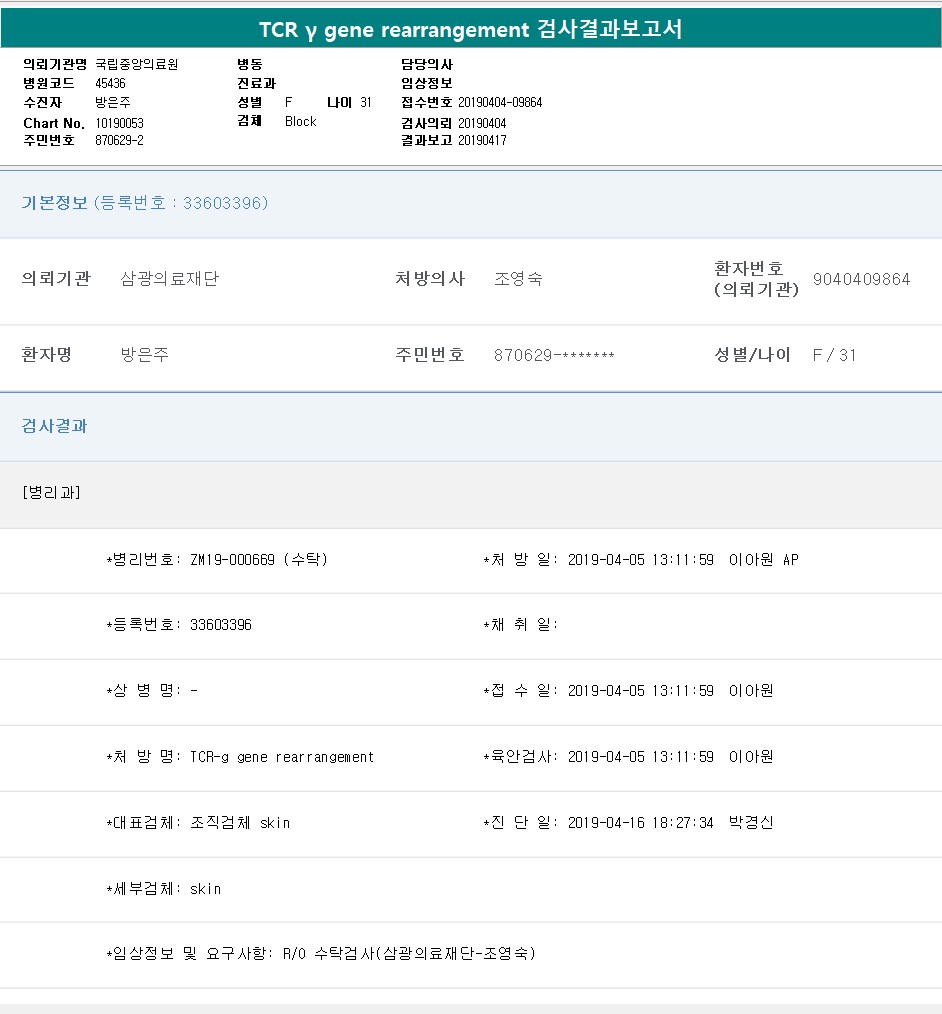This screenshot has height=1014, width=942.
Task: Click the 검체 Block value in header
Action: pyautogui.click(x=300, y=121)
